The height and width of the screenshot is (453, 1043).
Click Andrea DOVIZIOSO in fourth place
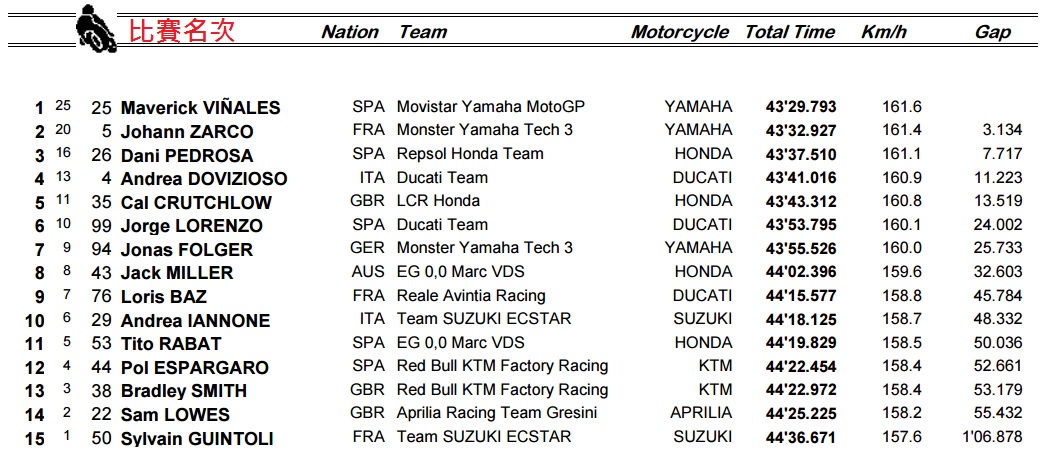click(204, 180)
